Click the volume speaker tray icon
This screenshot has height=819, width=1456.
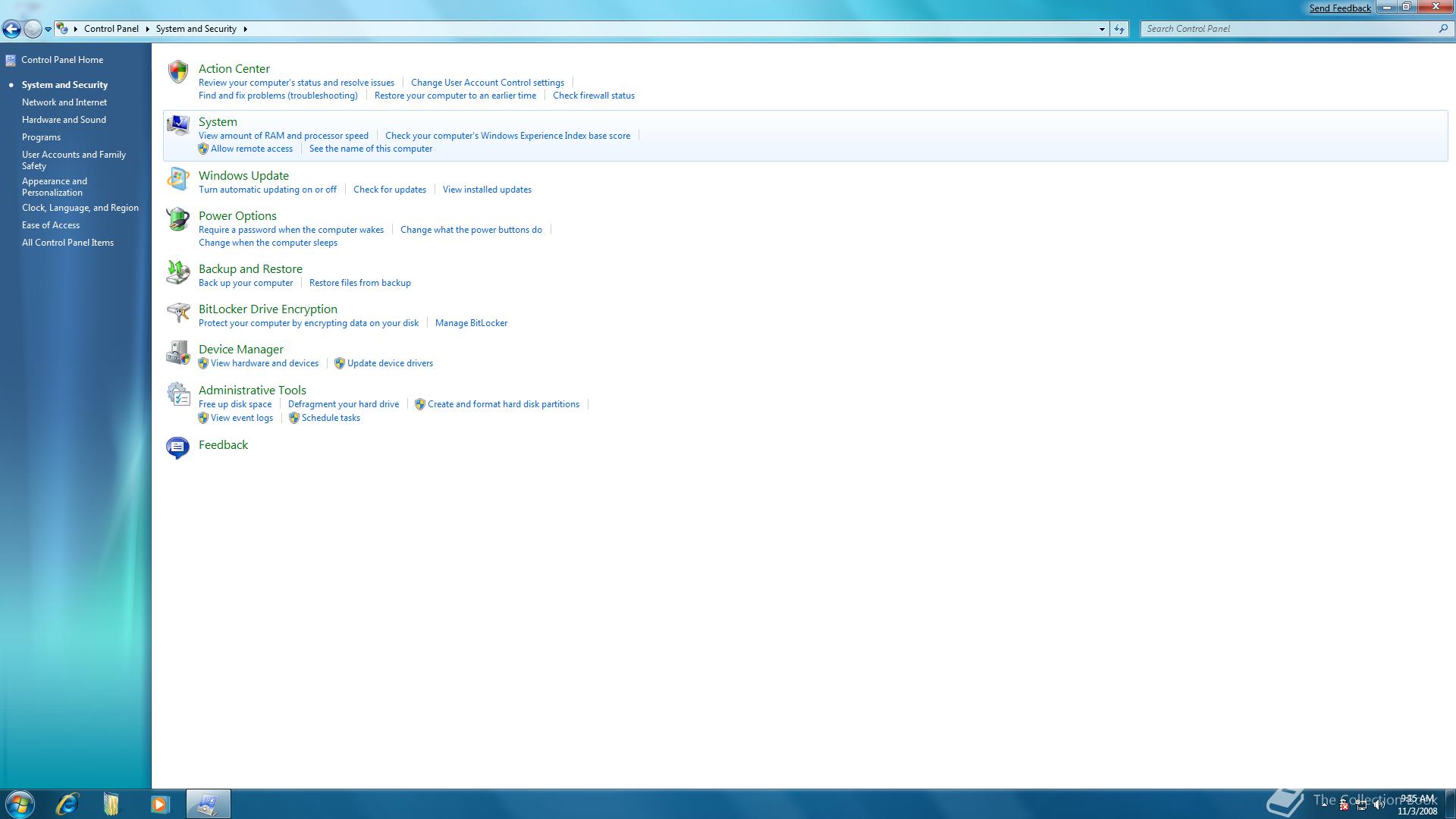1379,805
